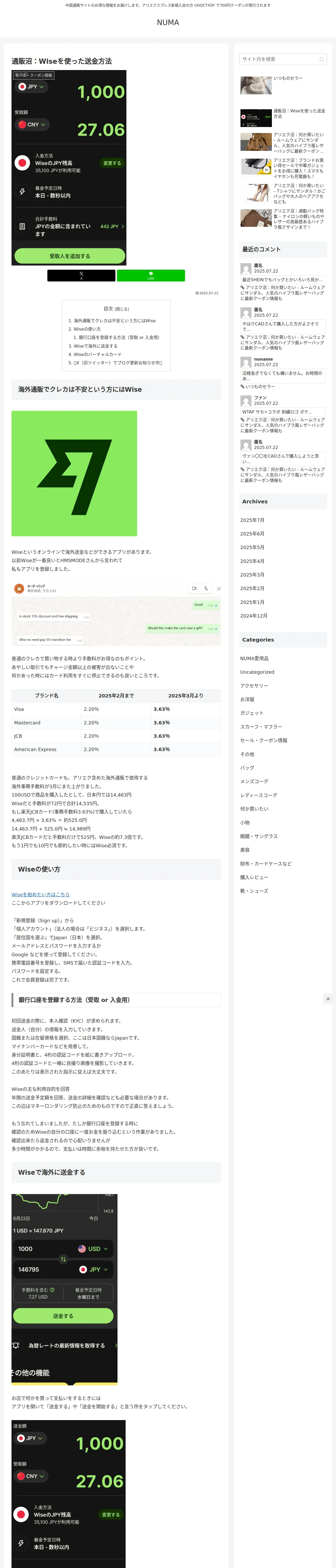Jump to Wiseの使い方 in contents
This screenshot has width=336, height=1568.
pos(87,329)
